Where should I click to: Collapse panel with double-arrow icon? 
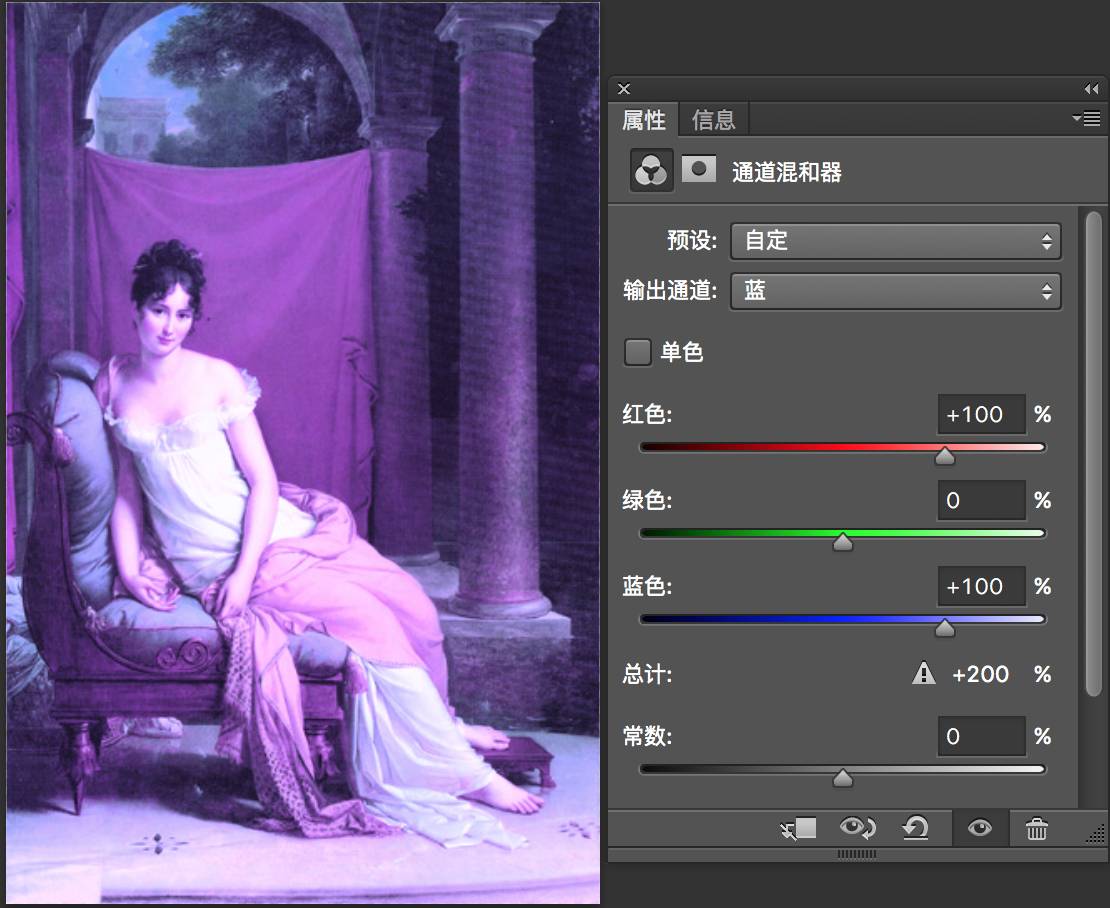1092,88
